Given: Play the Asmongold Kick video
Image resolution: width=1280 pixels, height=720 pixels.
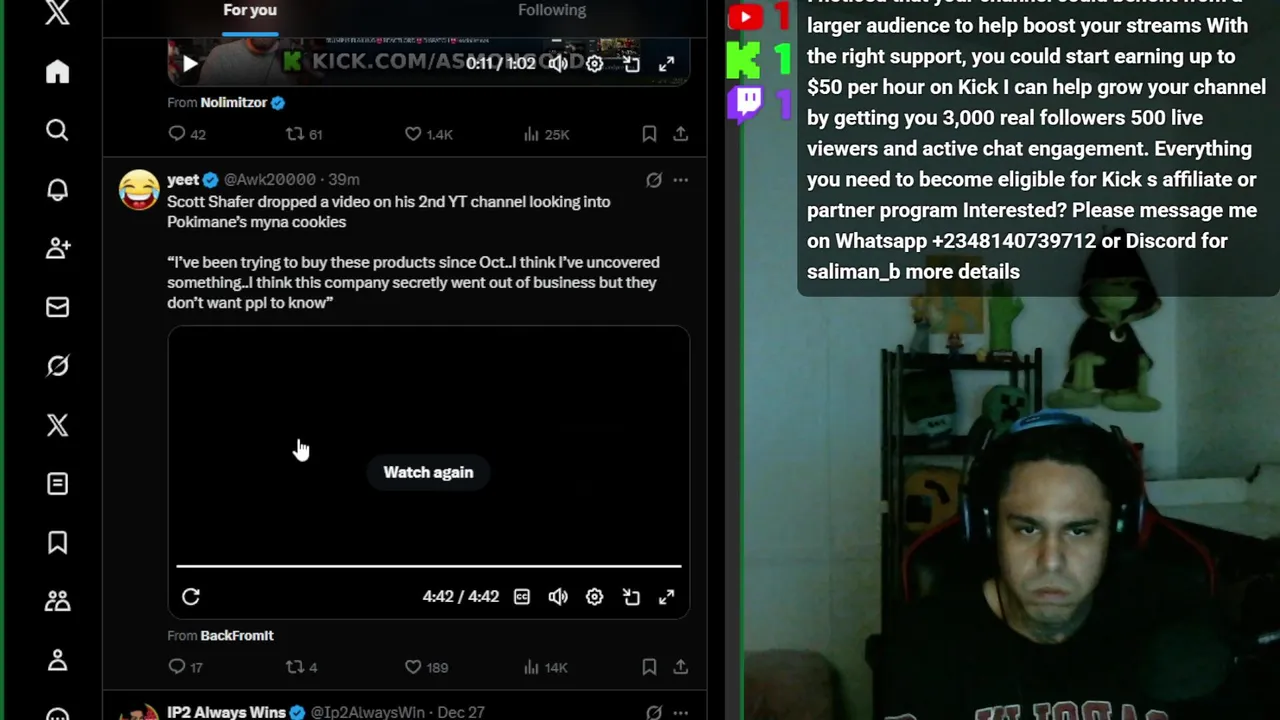Looking at the screenshot, I should [190, 64].
